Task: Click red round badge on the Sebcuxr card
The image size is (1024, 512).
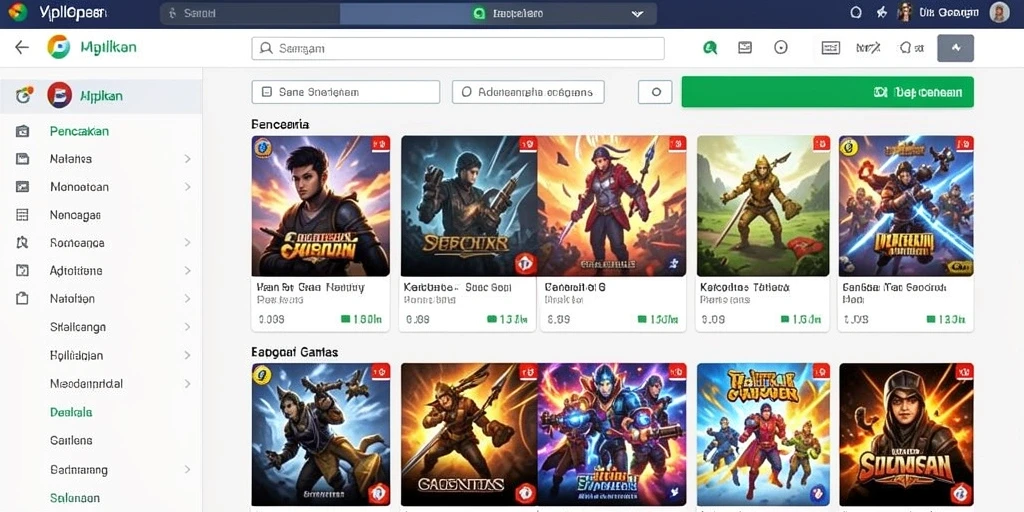Action: click(525, 263)
